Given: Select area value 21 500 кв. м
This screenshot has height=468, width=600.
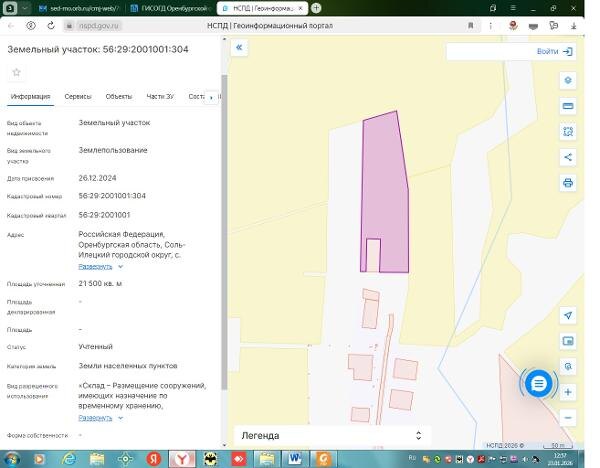Looking at the screenshot, I should click(x=100, y=284).
